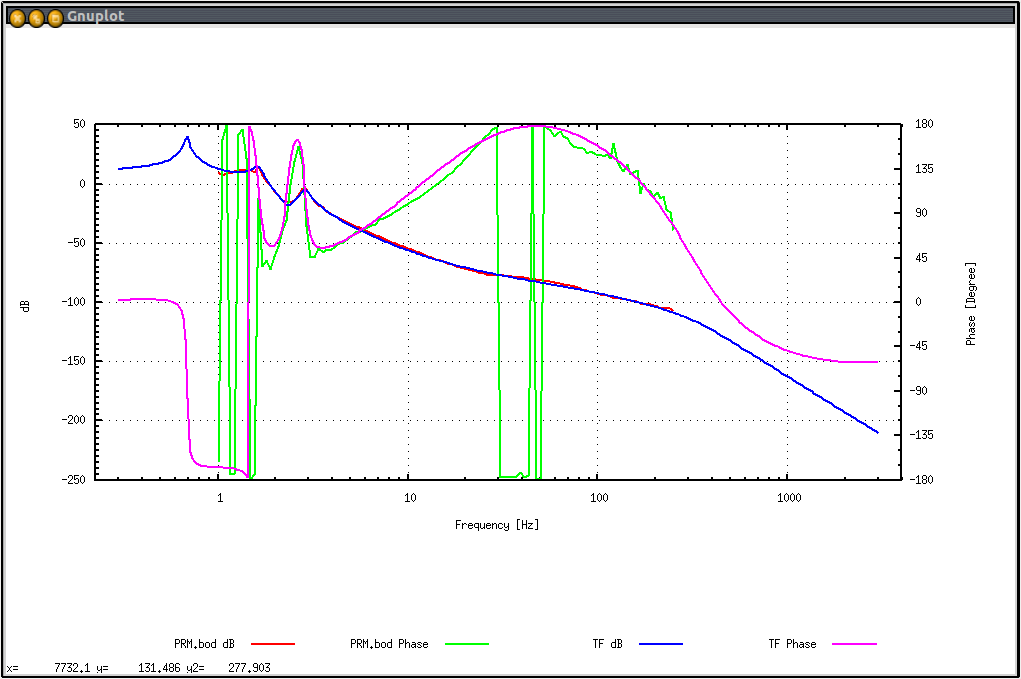Screen dimensions: 1021x679
Task: Click the '-100' tick on dB axis
Action: 74,302
